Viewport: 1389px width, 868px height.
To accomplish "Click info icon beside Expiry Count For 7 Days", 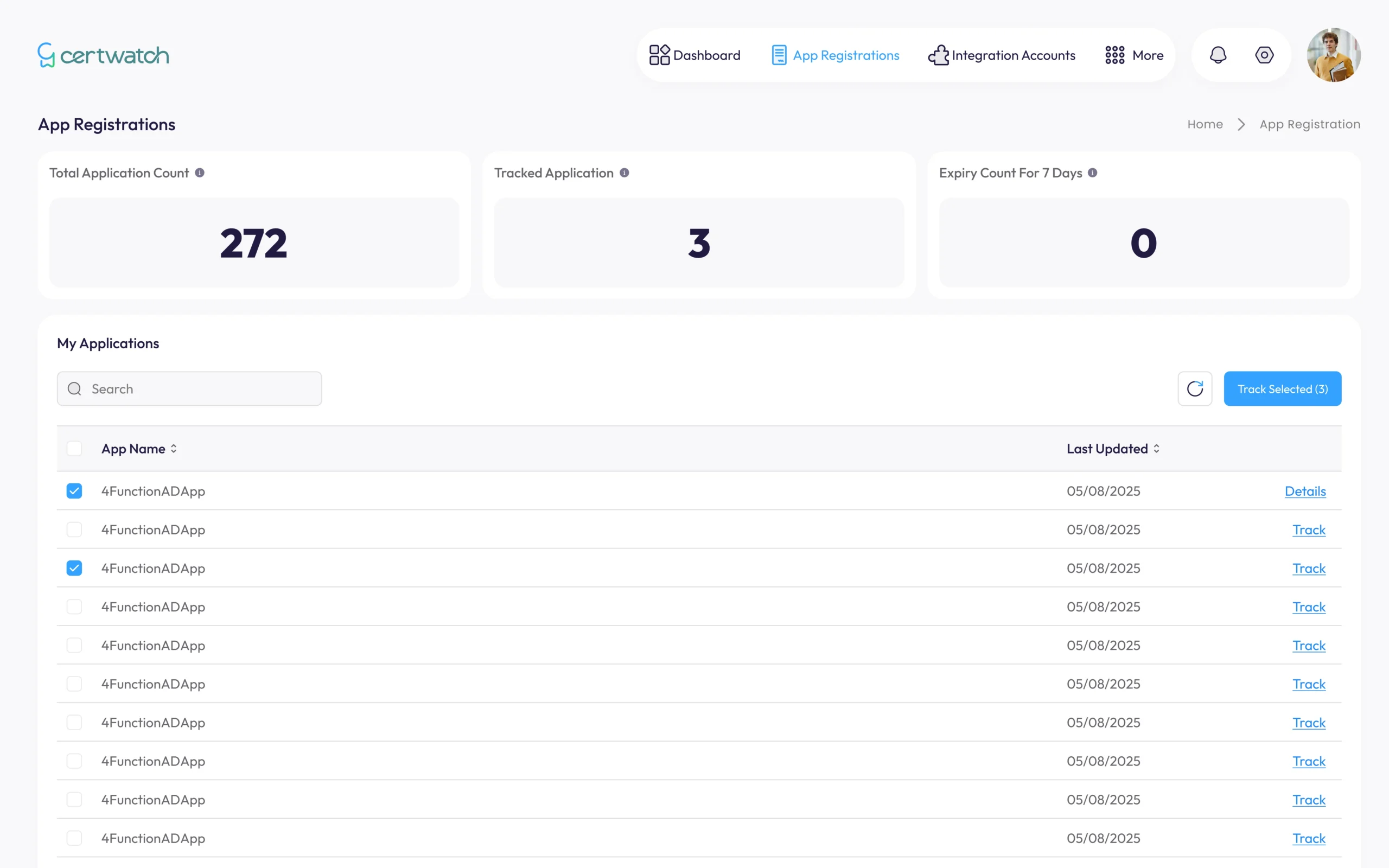I will tap(1092, 173).
